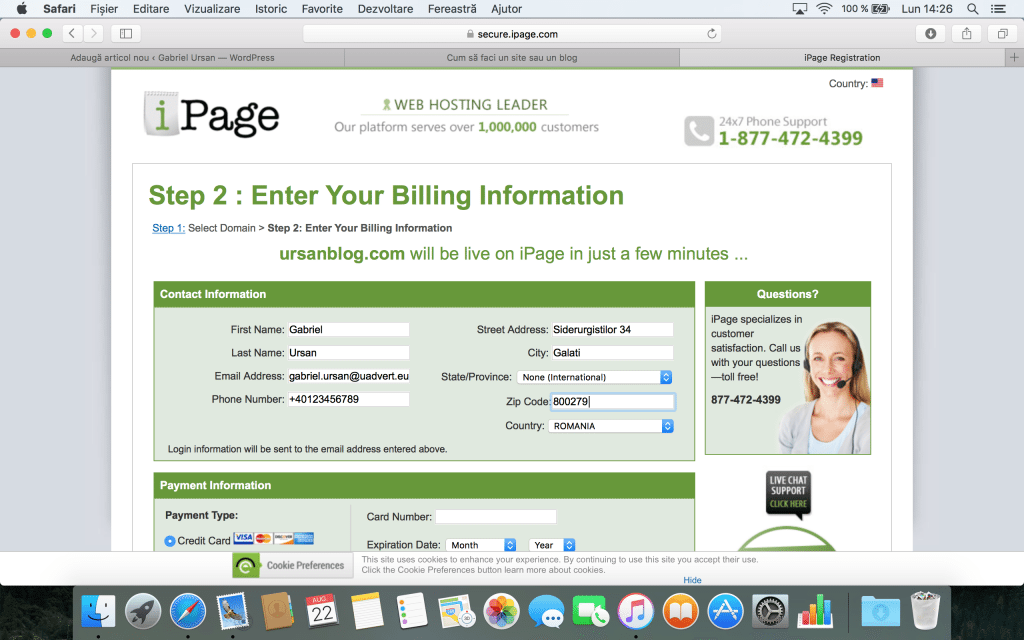The height and width of the screenshot is (640, 1024).
Task: Open State/Province dropdown
Action: 594,377
